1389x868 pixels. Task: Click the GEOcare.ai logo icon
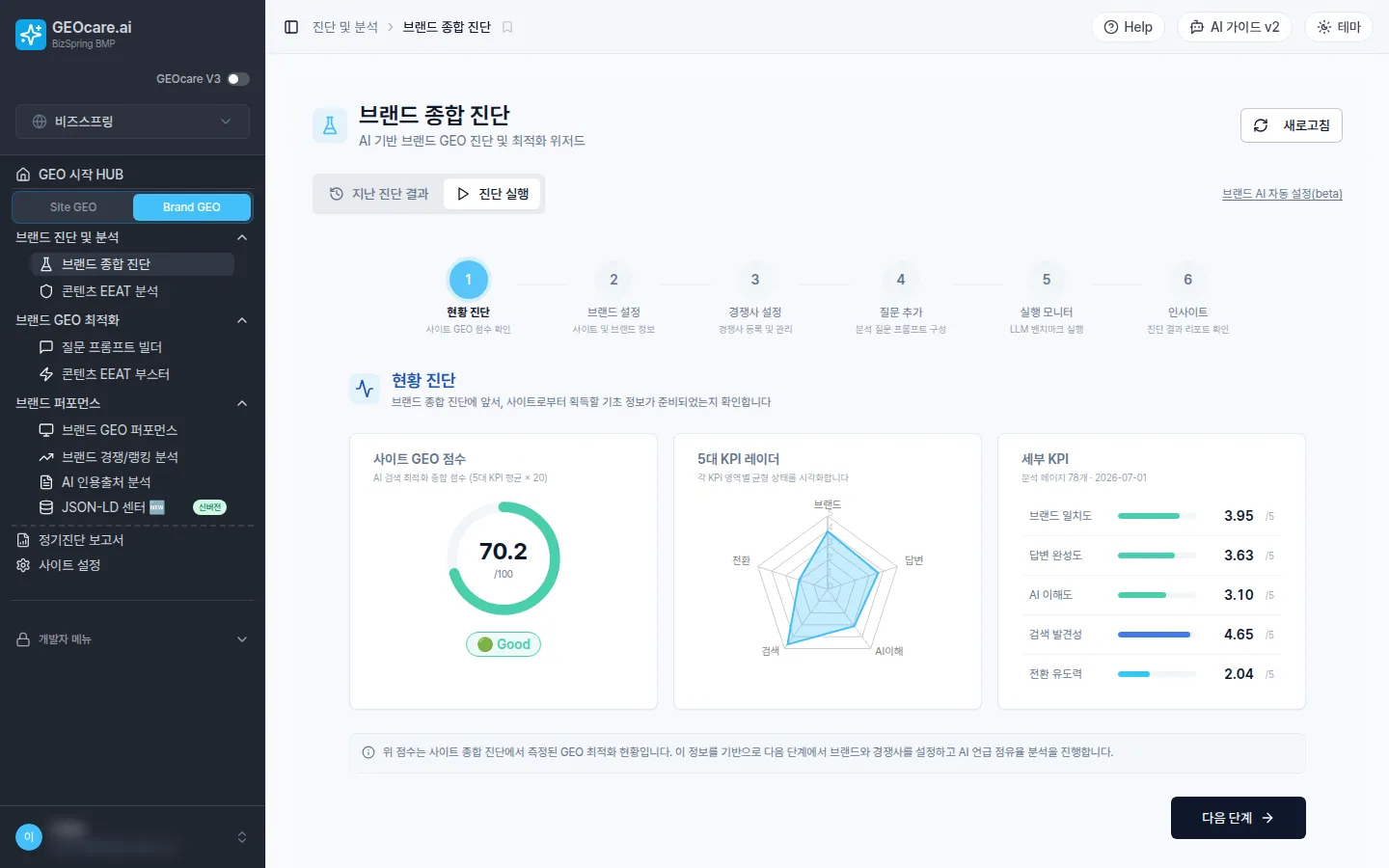tap(31, 35)
